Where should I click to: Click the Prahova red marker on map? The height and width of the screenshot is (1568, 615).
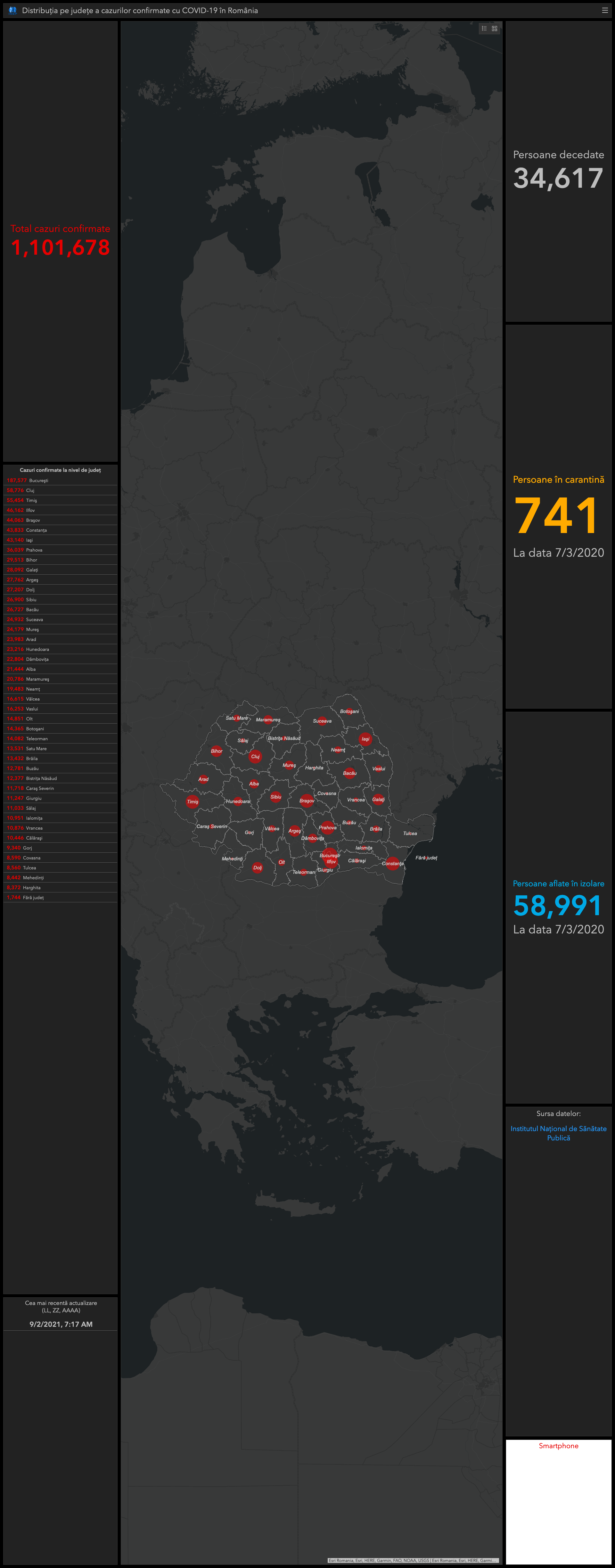[x=328, y=827]
